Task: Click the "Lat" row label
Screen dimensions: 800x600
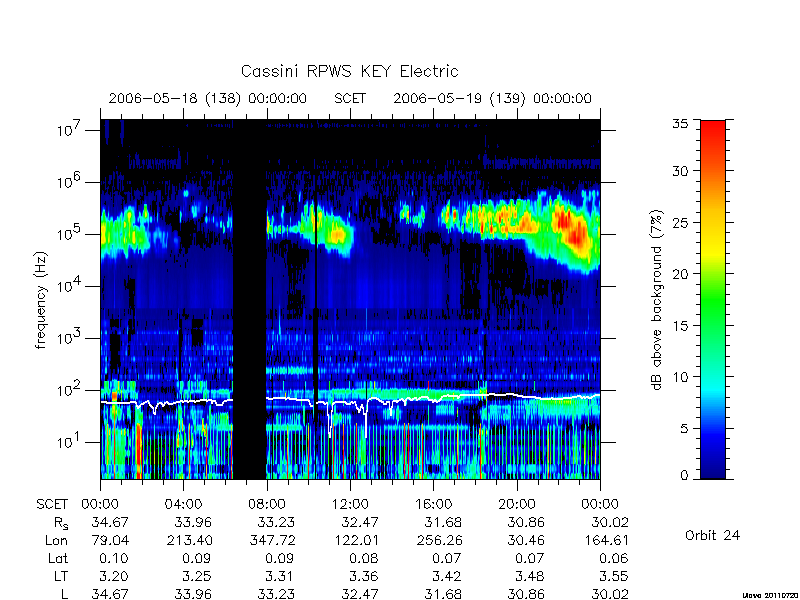Action: point(58,559)
